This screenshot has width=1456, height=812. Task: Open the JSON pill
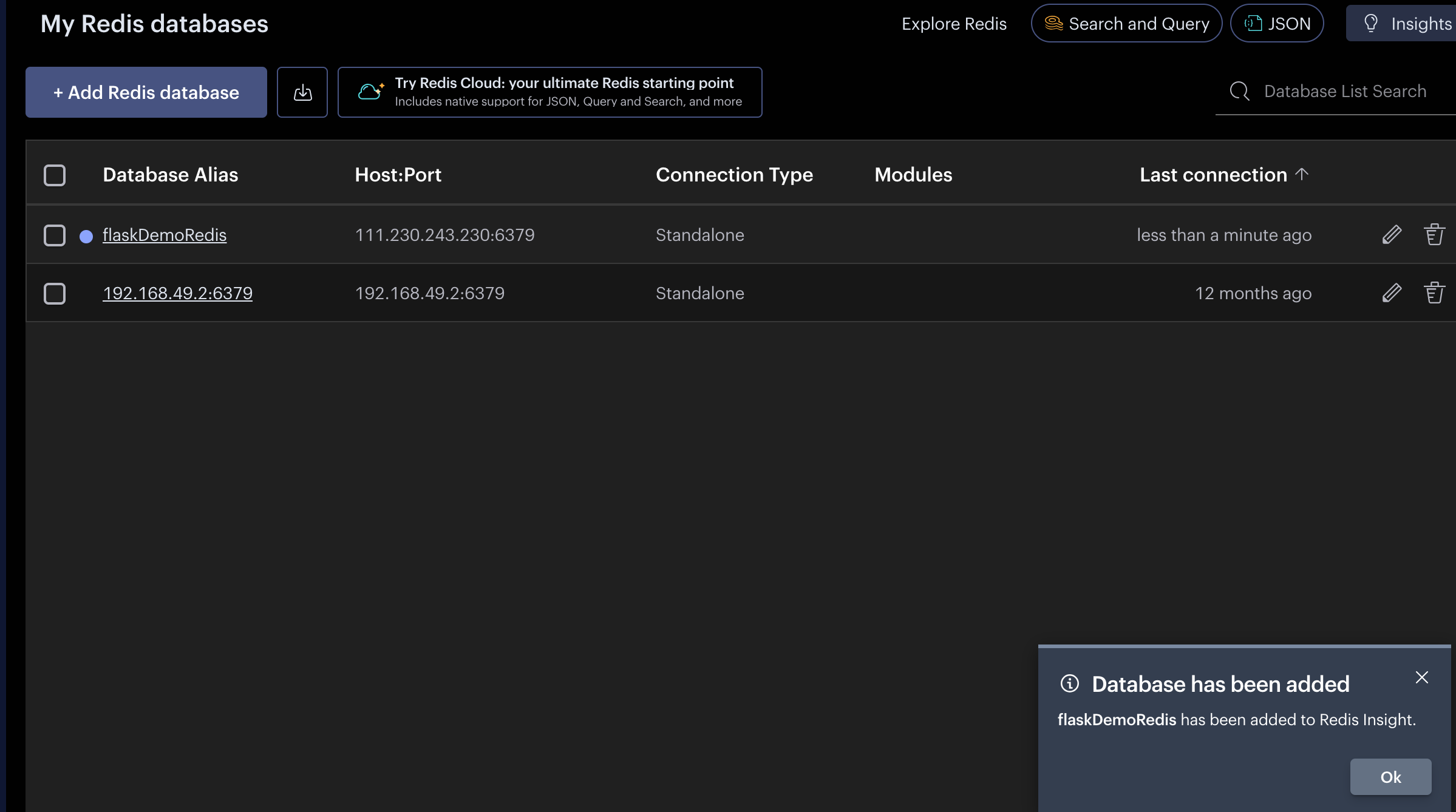pyautogui.click(x=1277, y=24)
